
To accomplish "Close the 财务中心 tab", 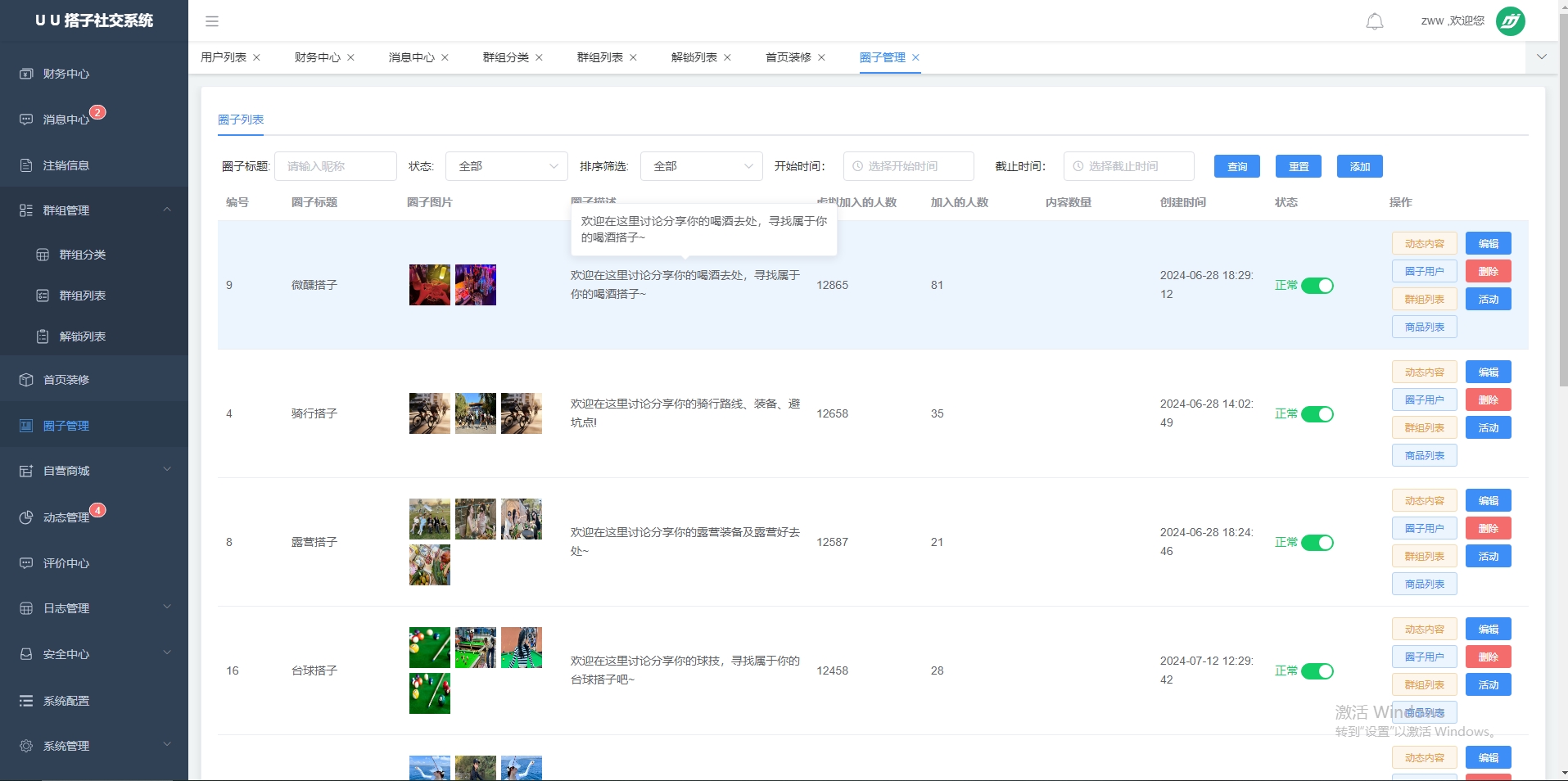I will coord(350,57).
